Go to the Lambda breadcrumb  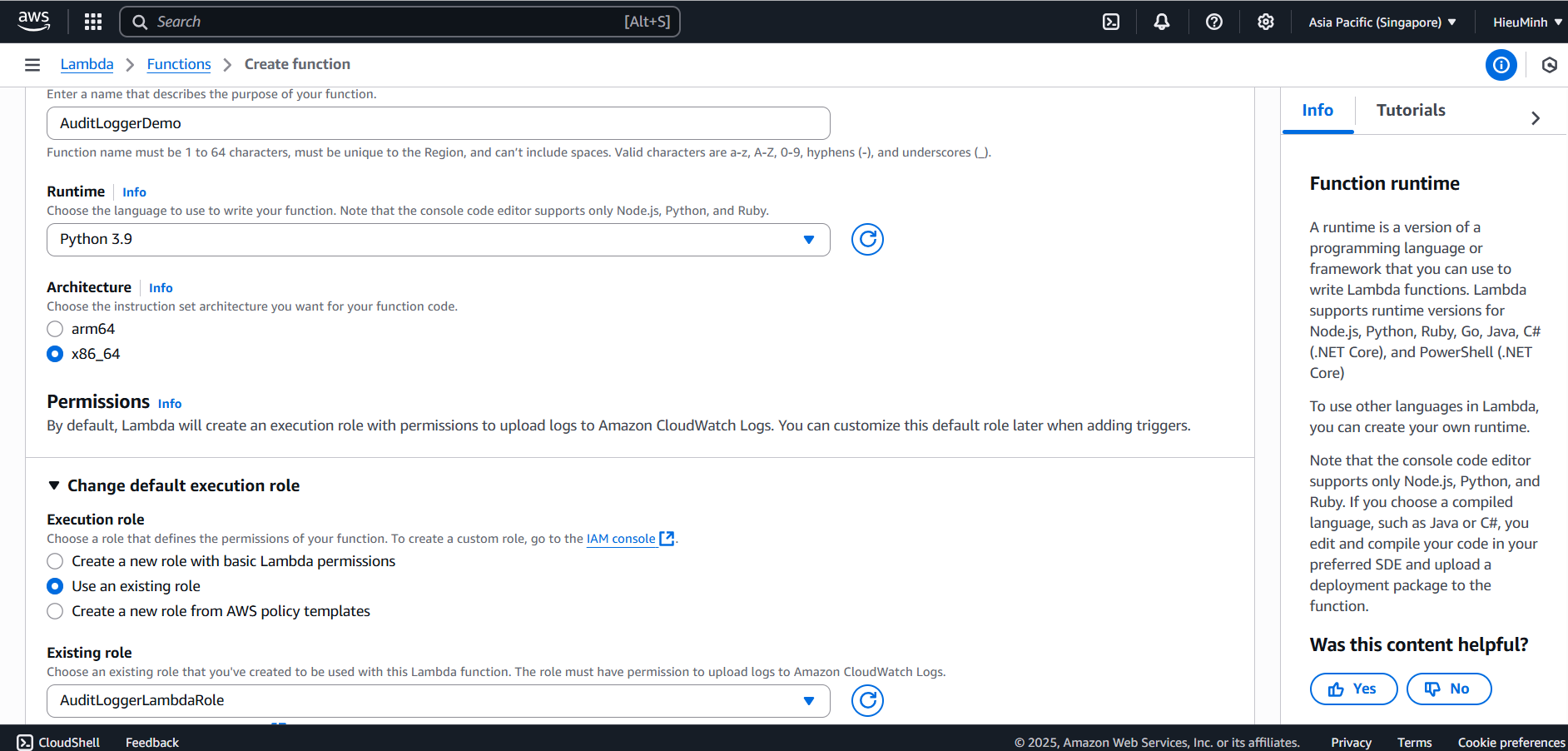coord(87,64)
